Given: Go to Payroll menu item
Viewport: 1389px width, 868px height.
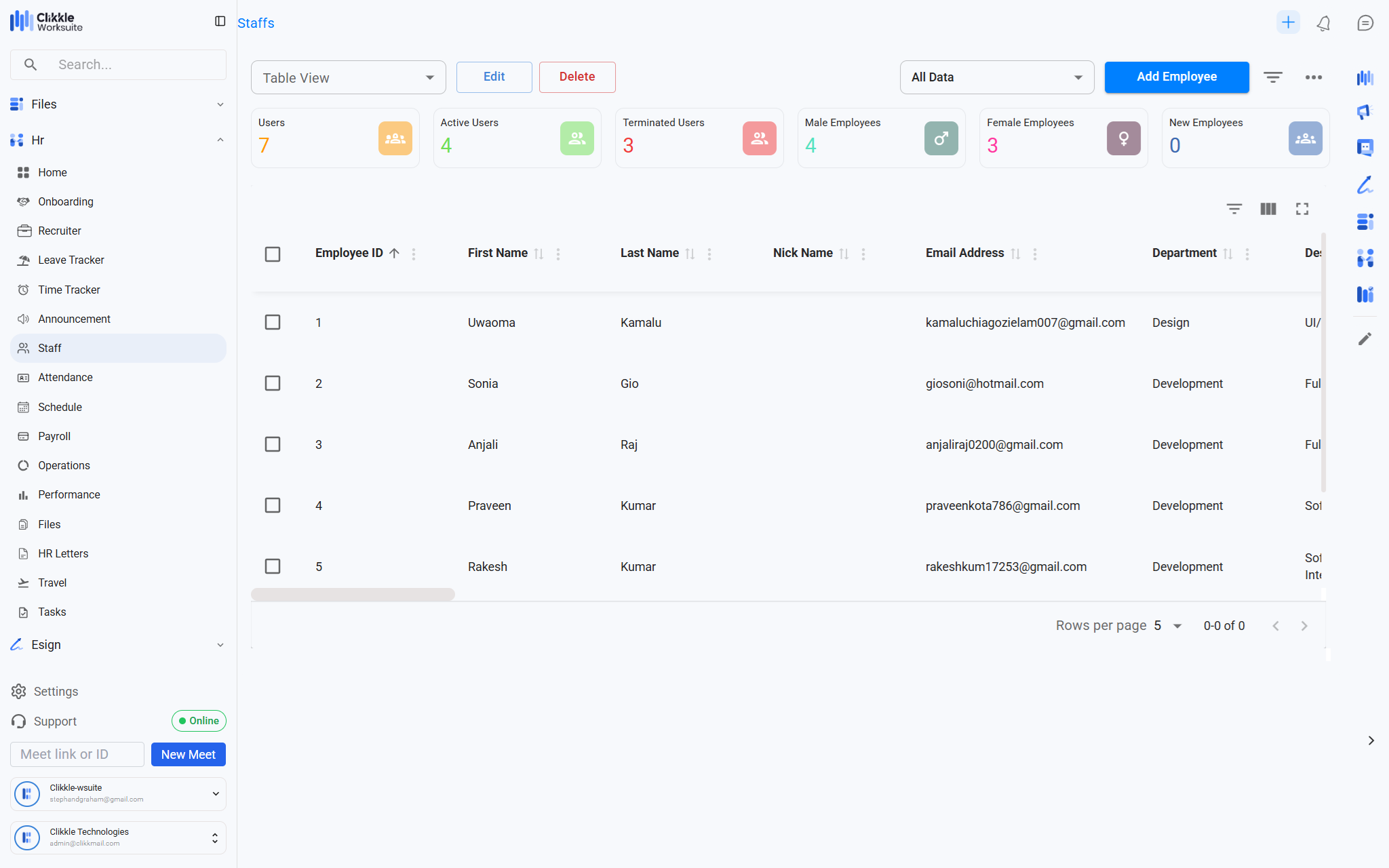Looking at the screenshot, I should (x=54, y=436).
